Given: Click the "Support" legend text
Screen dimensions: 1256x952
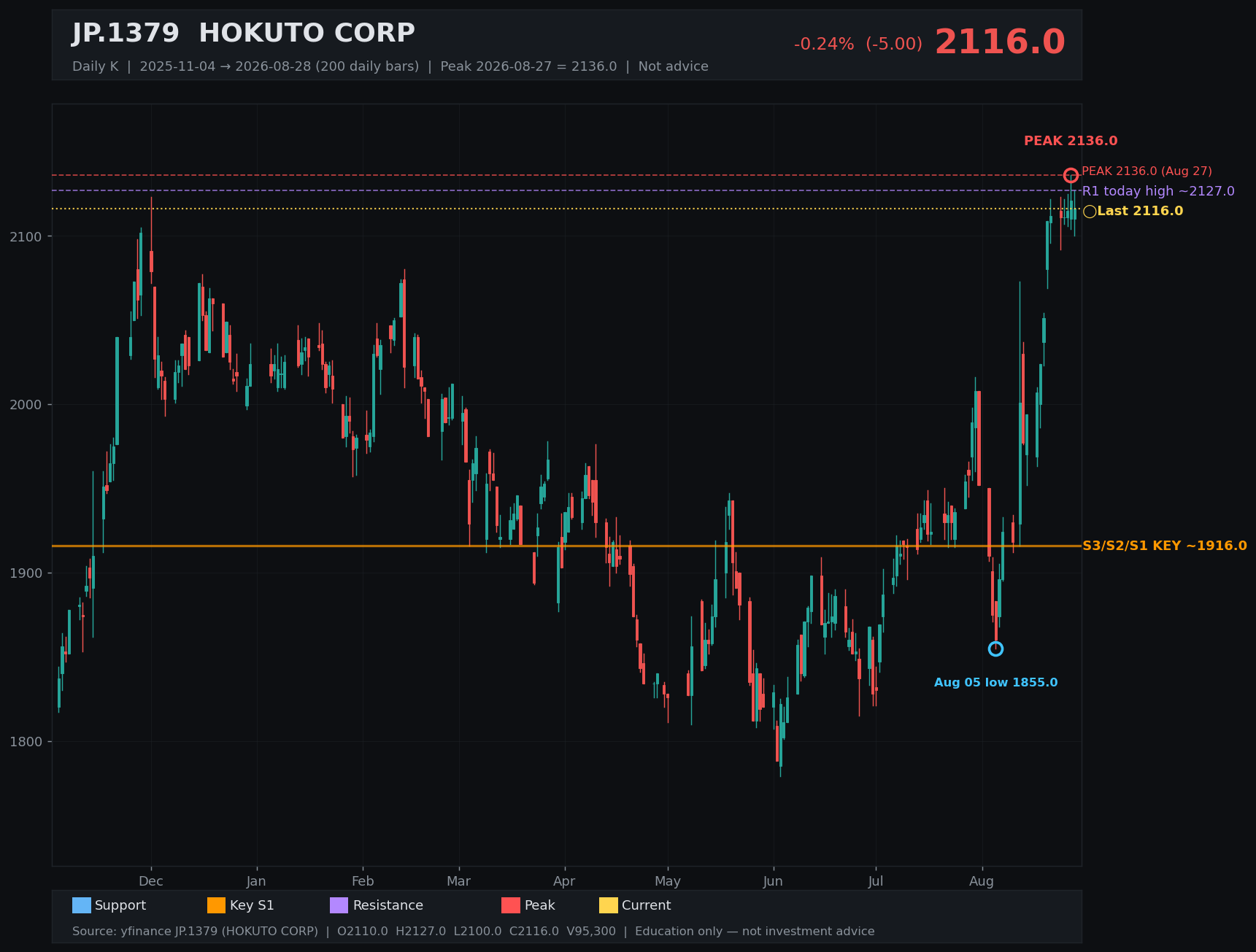Looking at the screenshot, I should coord(120,905).
